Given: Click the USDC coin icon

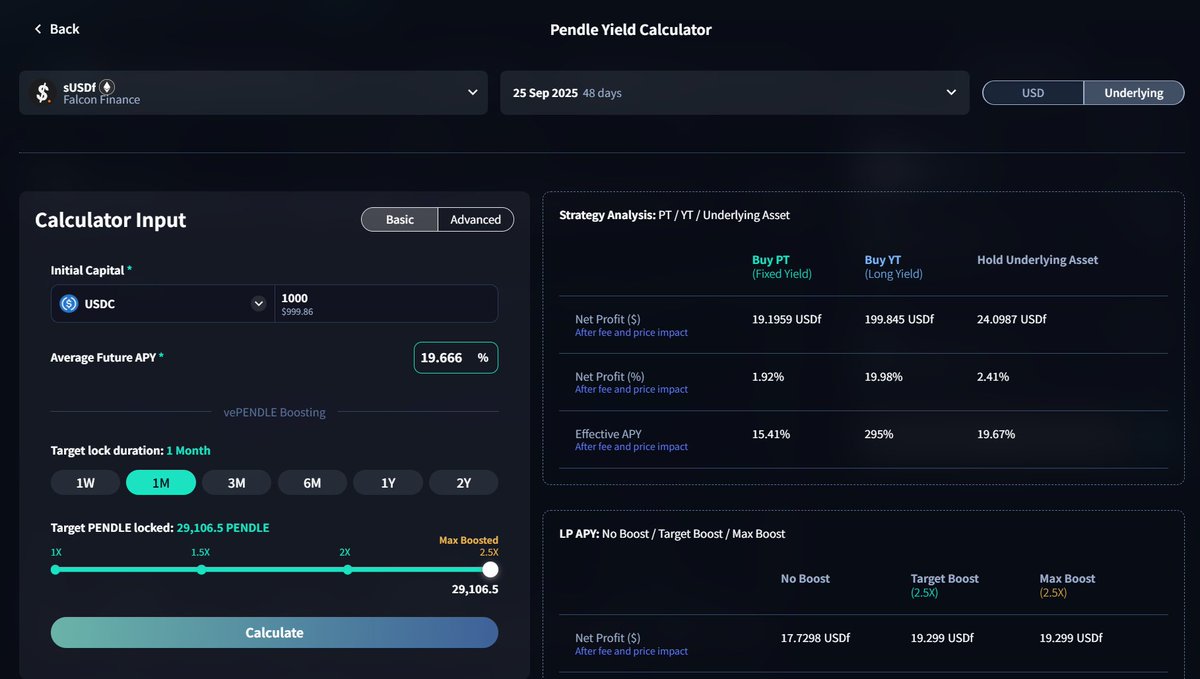Looking at the screenshot, I should click(69, 304).
